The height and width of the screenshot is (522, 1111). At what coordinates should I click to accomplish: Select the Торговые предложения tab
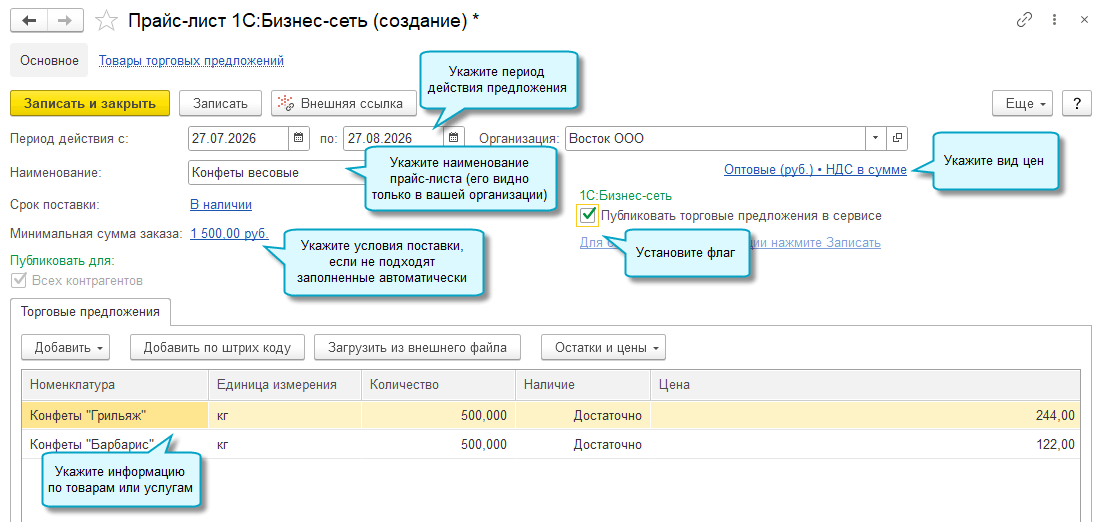pos(91,312)
